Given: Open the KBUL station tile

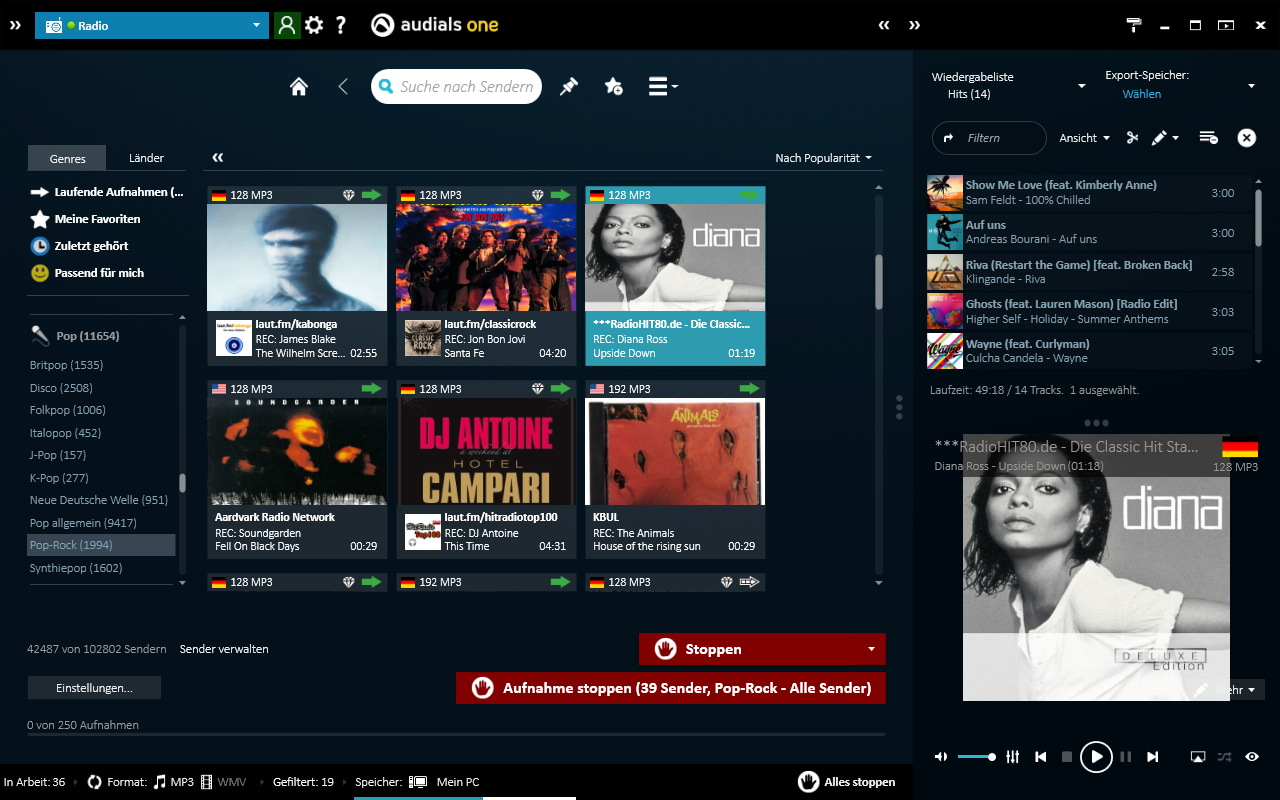Looking at the screenshot, I should (675, 468).
